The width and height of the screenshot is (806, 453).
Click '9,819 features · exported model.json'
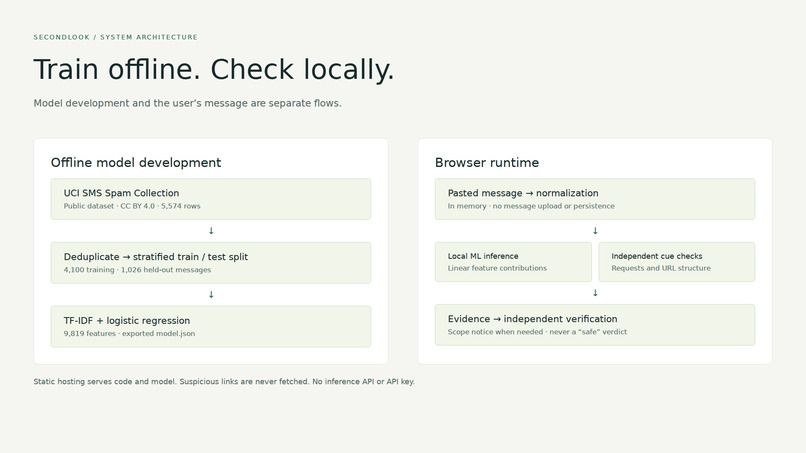tap(129, 333)
